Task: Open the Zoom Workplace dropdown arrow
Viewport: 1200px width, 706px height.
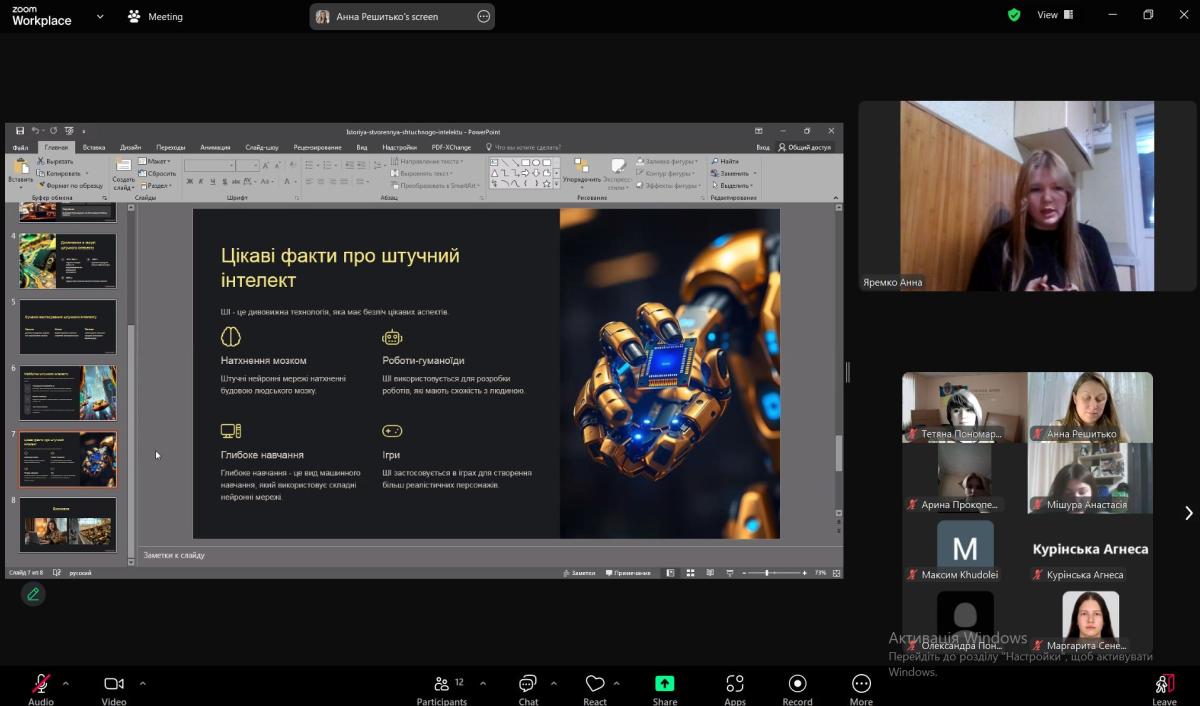Action: tap(100, 17)
